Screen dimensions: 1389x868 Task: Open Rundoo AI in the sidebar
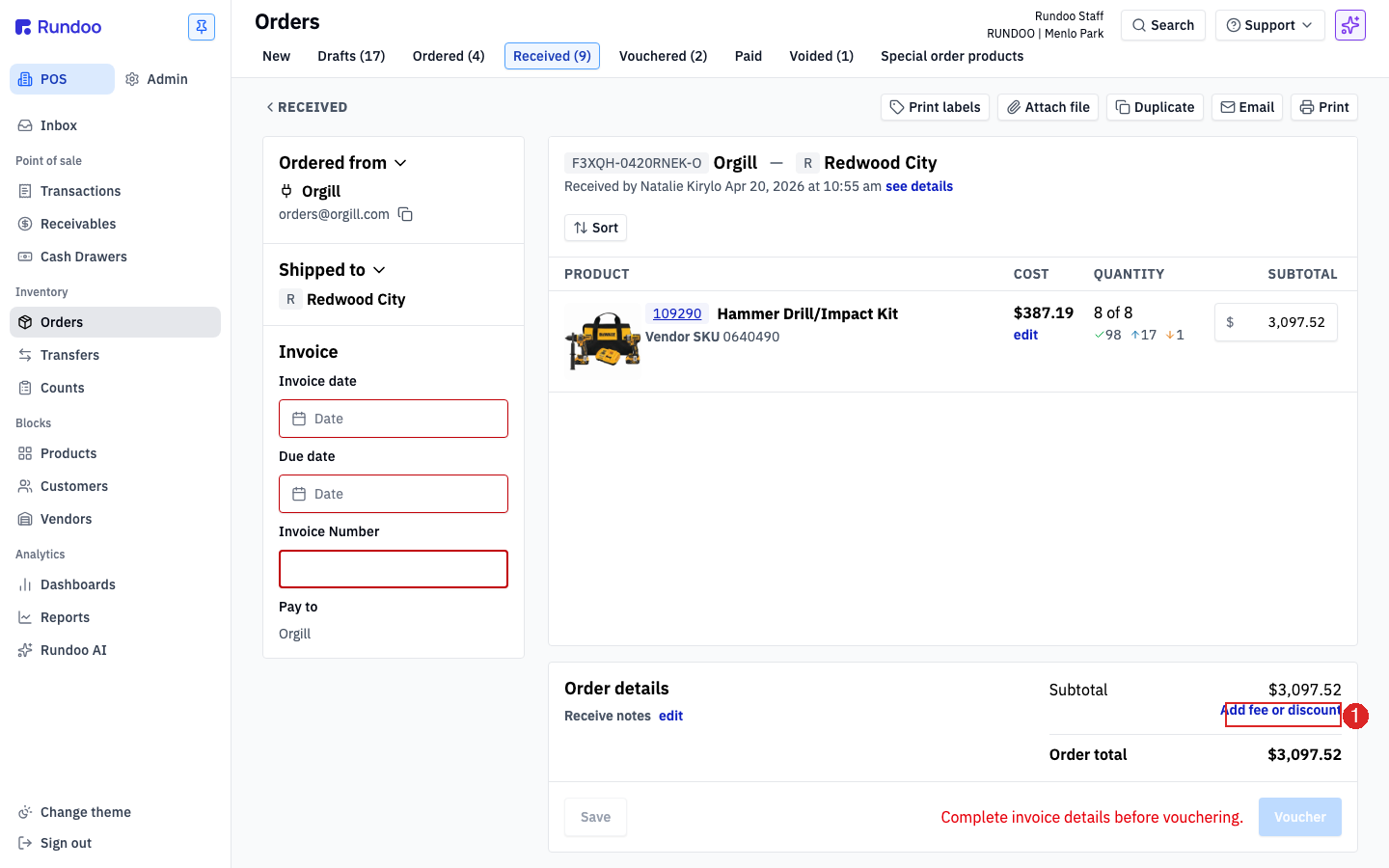click(x=115, y=650)
